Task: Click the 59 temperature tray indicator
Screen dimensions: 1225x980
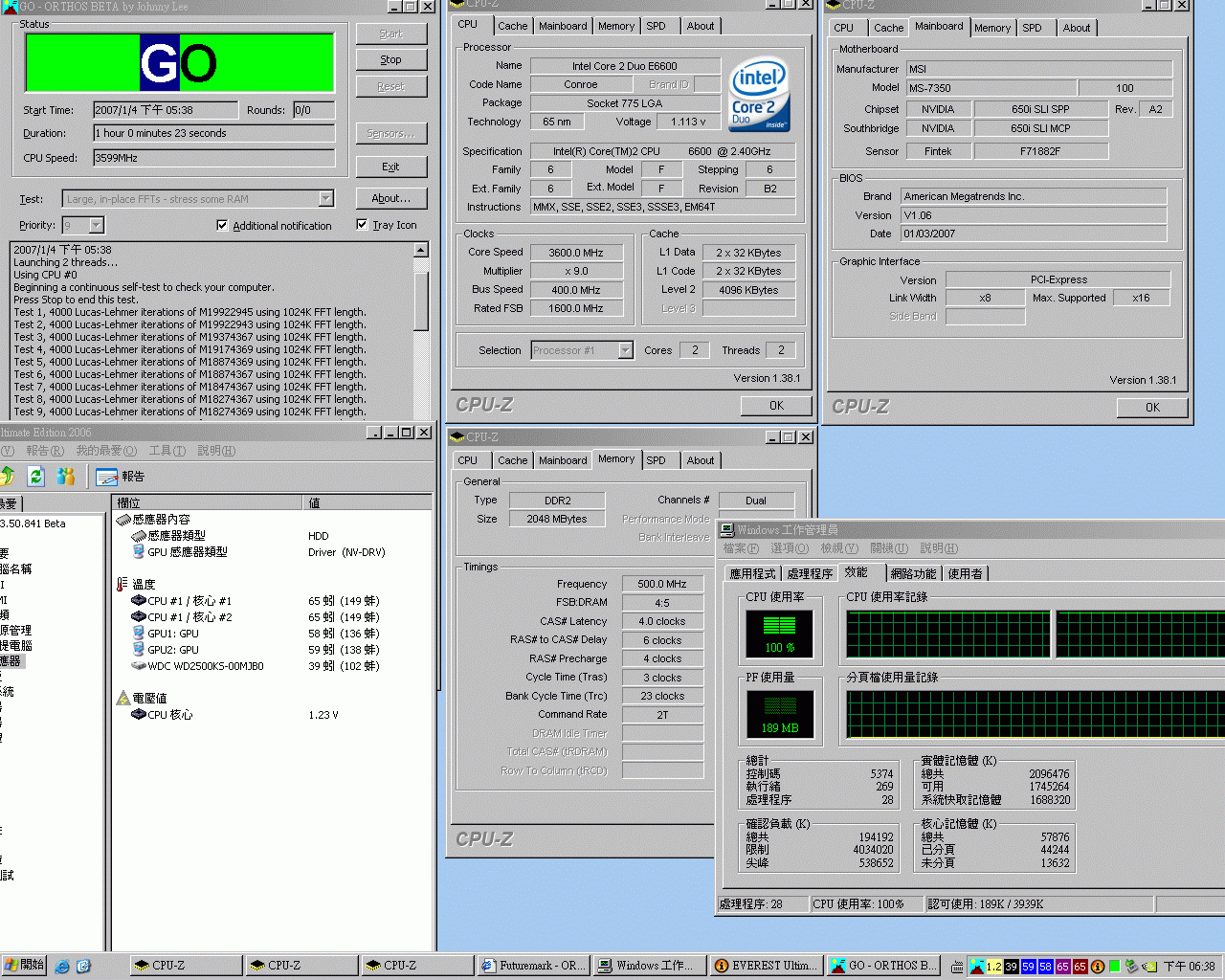Action: pos(1029,967)
